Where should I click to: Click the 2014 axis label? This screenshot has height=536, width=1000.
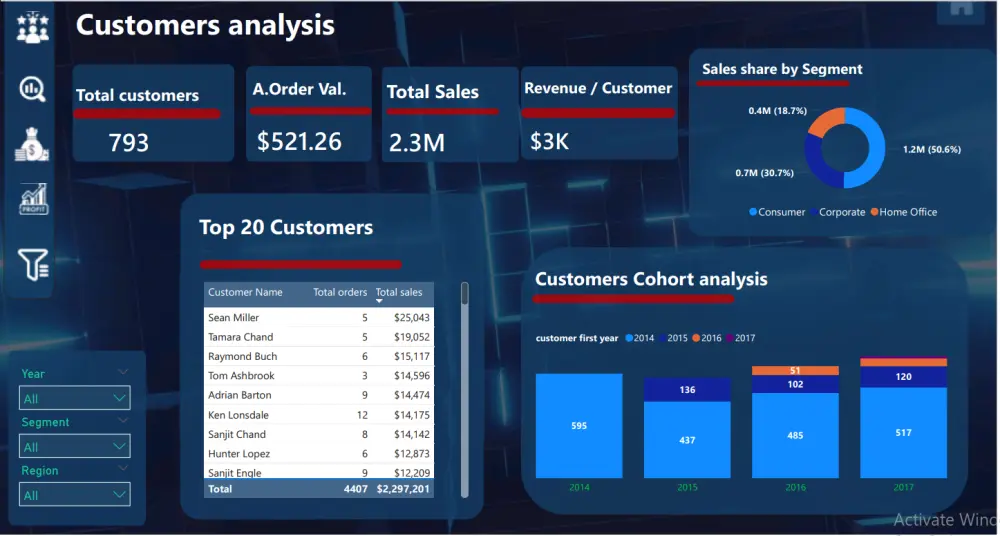(x=579, y=488)
